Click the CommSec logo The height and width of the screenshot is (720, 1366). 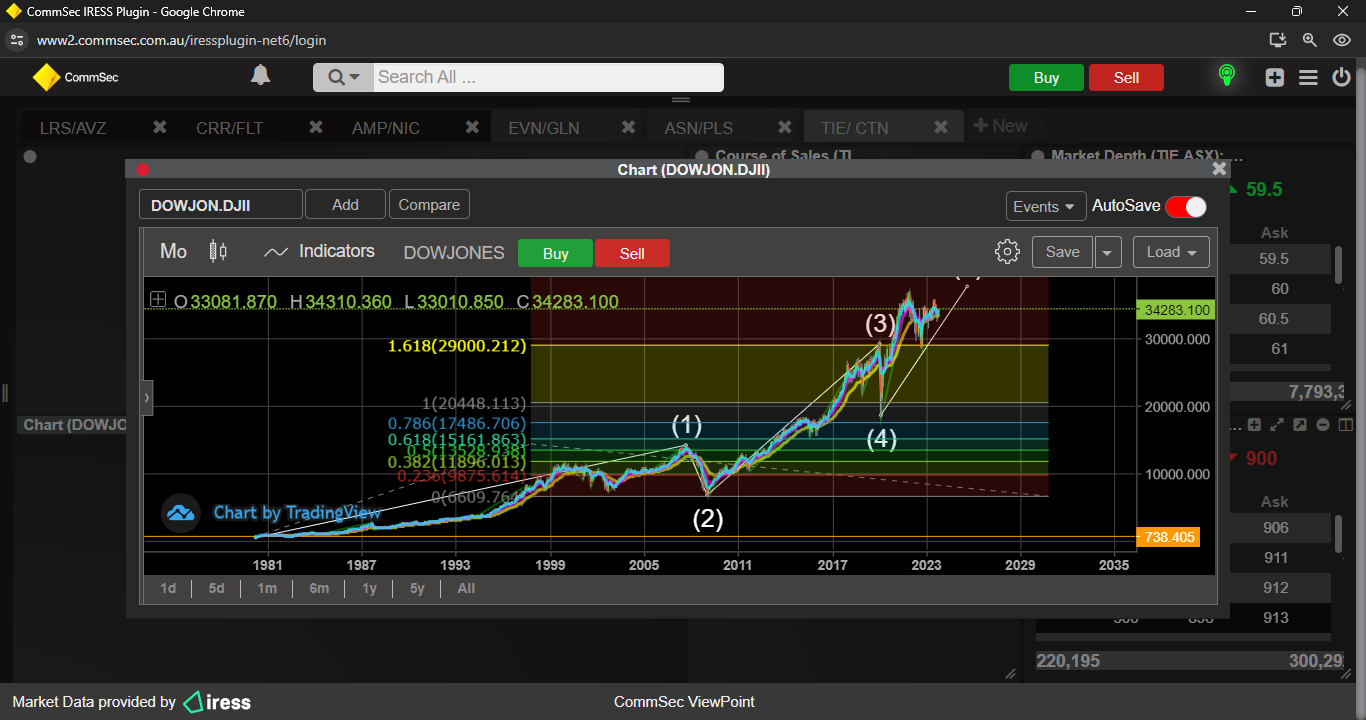[x=75, y=77]
